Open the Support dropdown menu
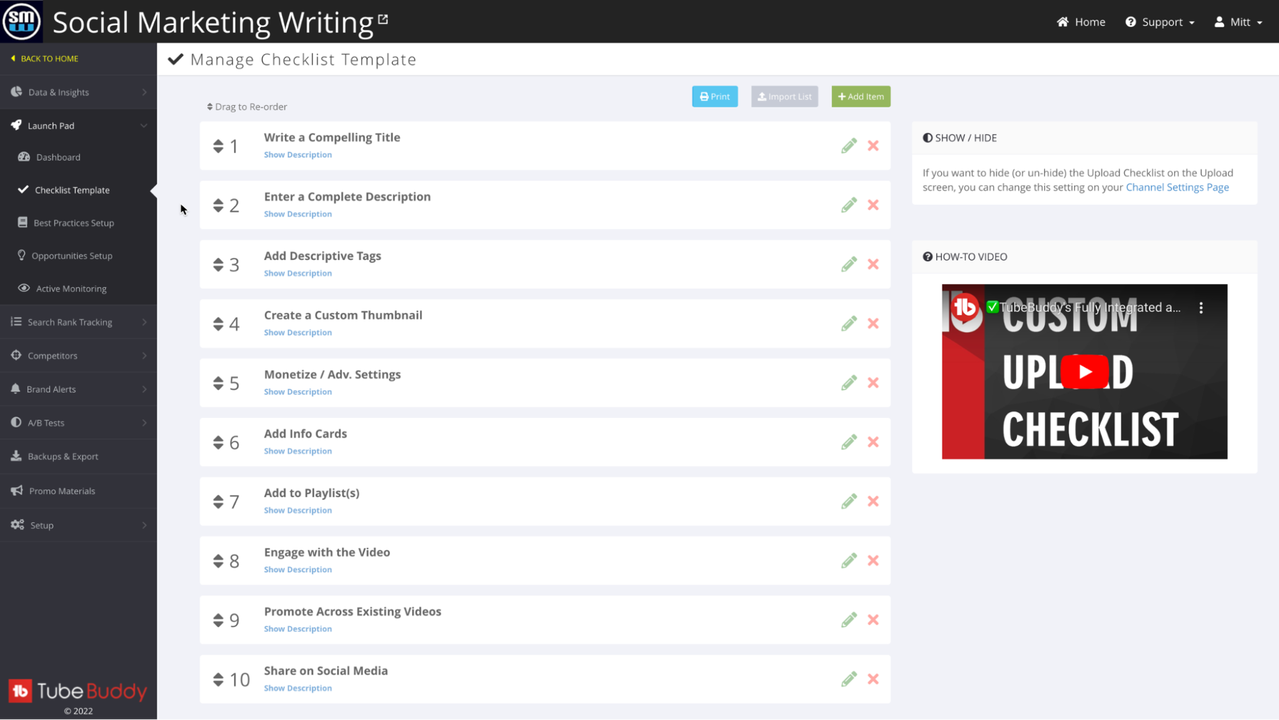 [x=1160, y=22]
